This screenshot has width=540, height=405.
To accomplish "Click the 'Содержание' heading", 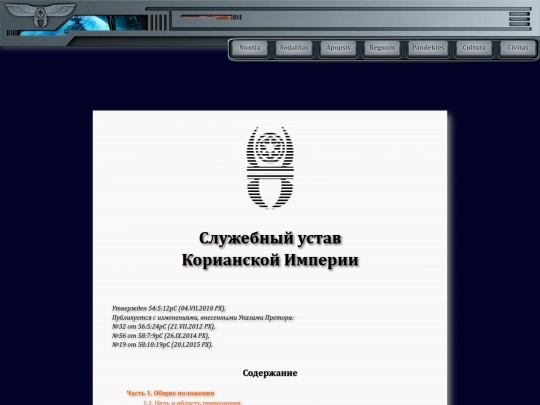I will click(270, 373).
